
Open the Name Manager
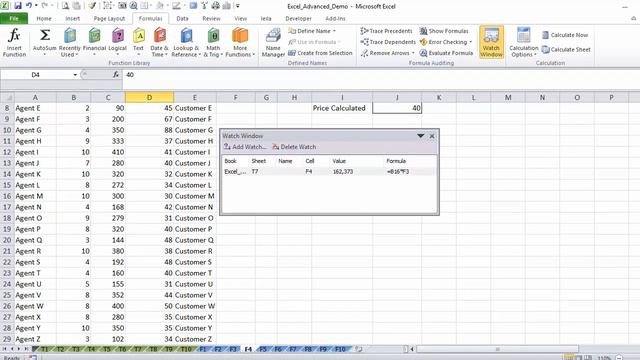(273, 42)
